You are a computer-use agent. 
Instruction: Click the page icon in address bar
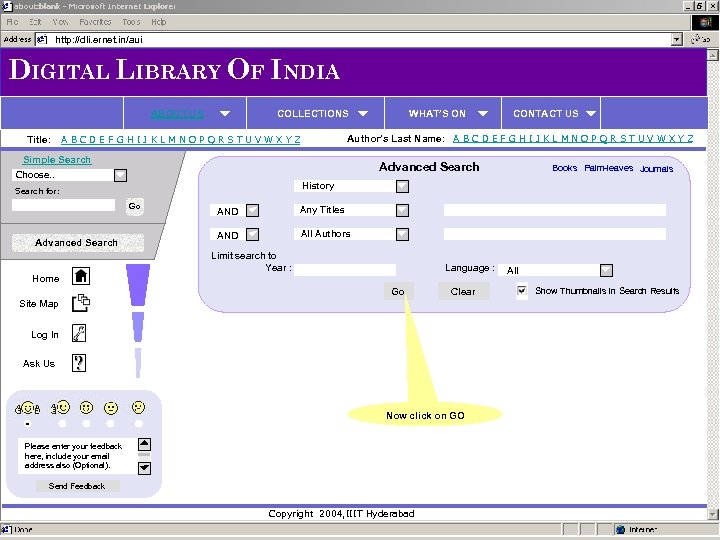42,39
